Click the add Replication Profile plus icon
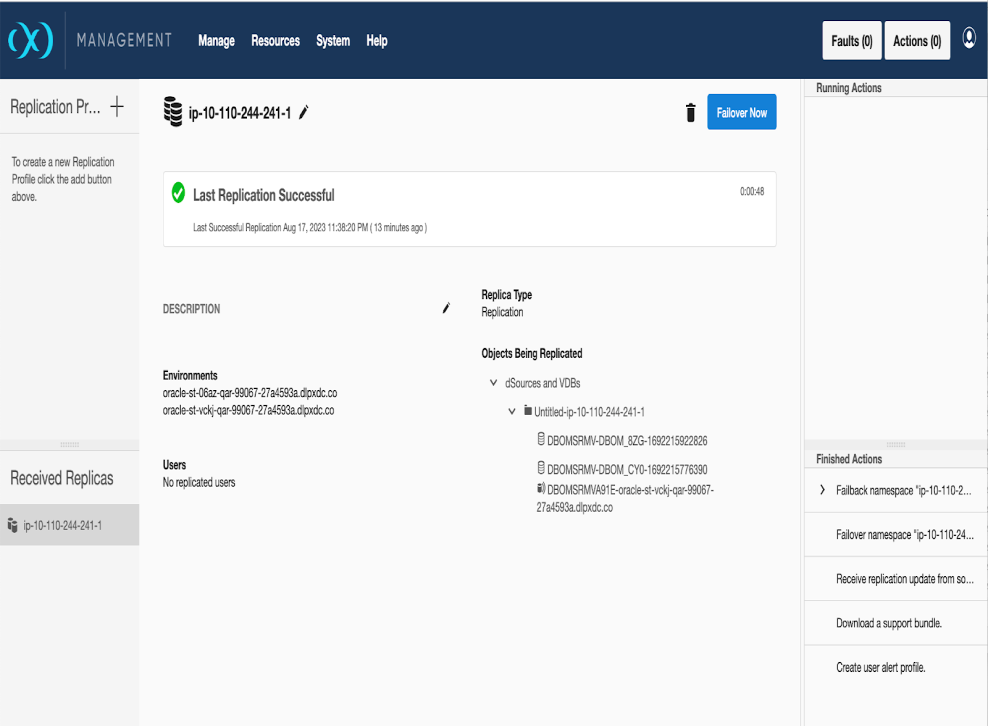This screenshot has height=726, width=988. tap(117, 107)
